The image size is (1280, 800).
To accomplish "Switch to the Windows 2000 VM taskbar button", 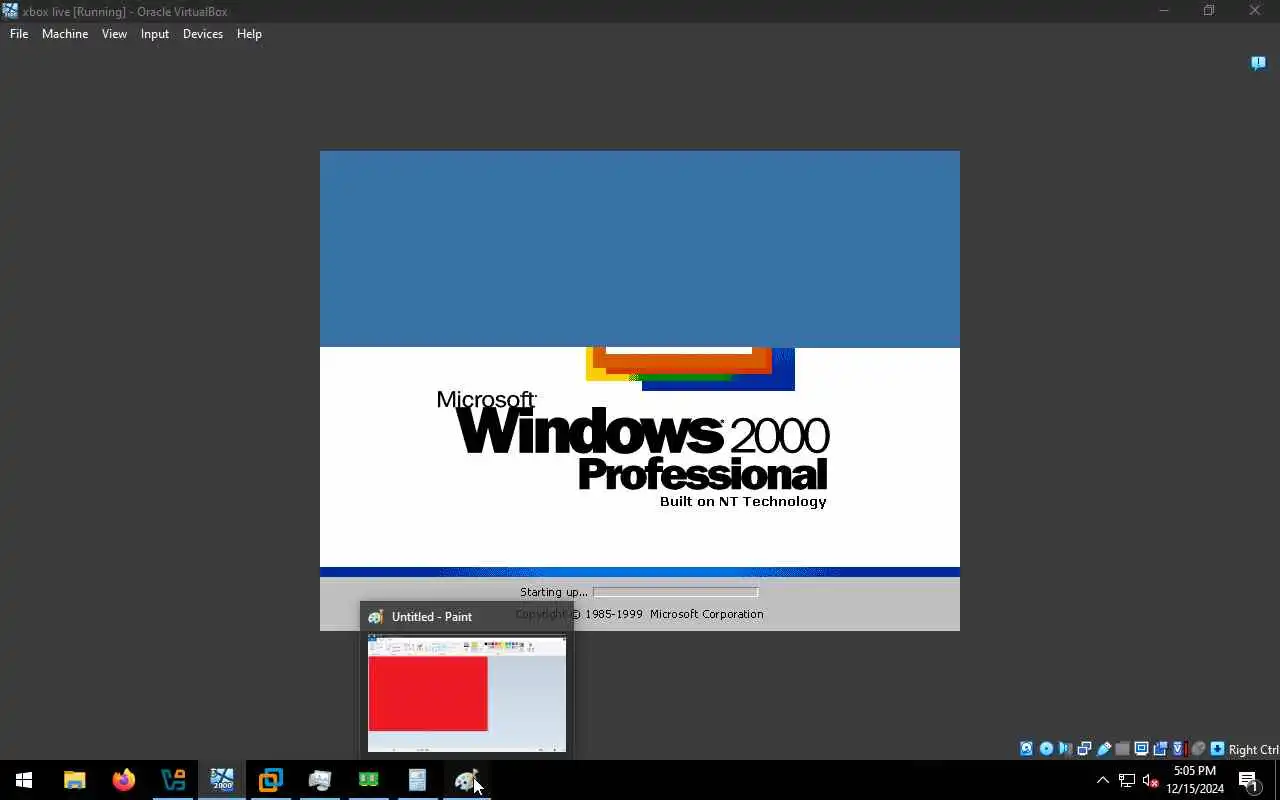I will click(x=222, y=780).
